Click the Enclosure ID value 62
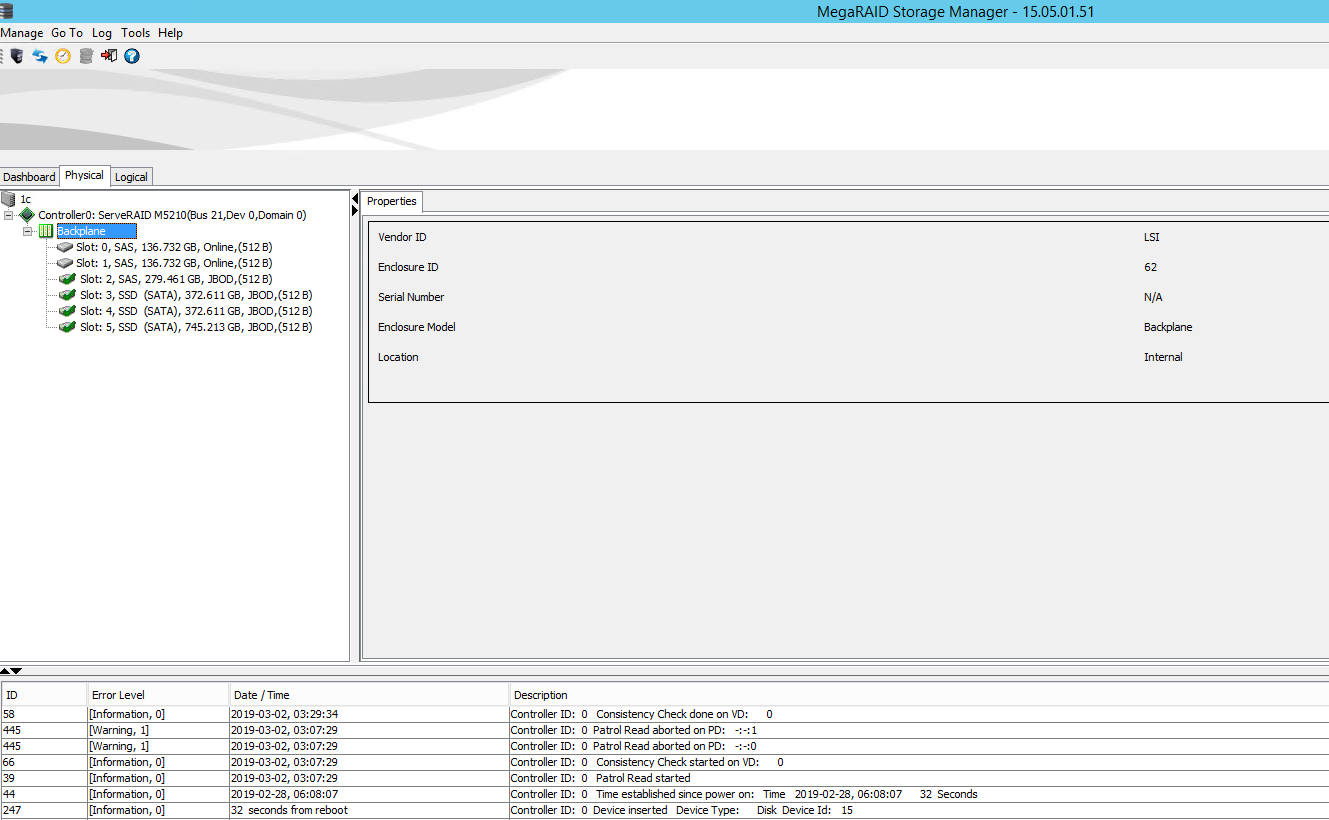The height and width of the screenshot is (820, 1329). click(x=1151, y=267)
